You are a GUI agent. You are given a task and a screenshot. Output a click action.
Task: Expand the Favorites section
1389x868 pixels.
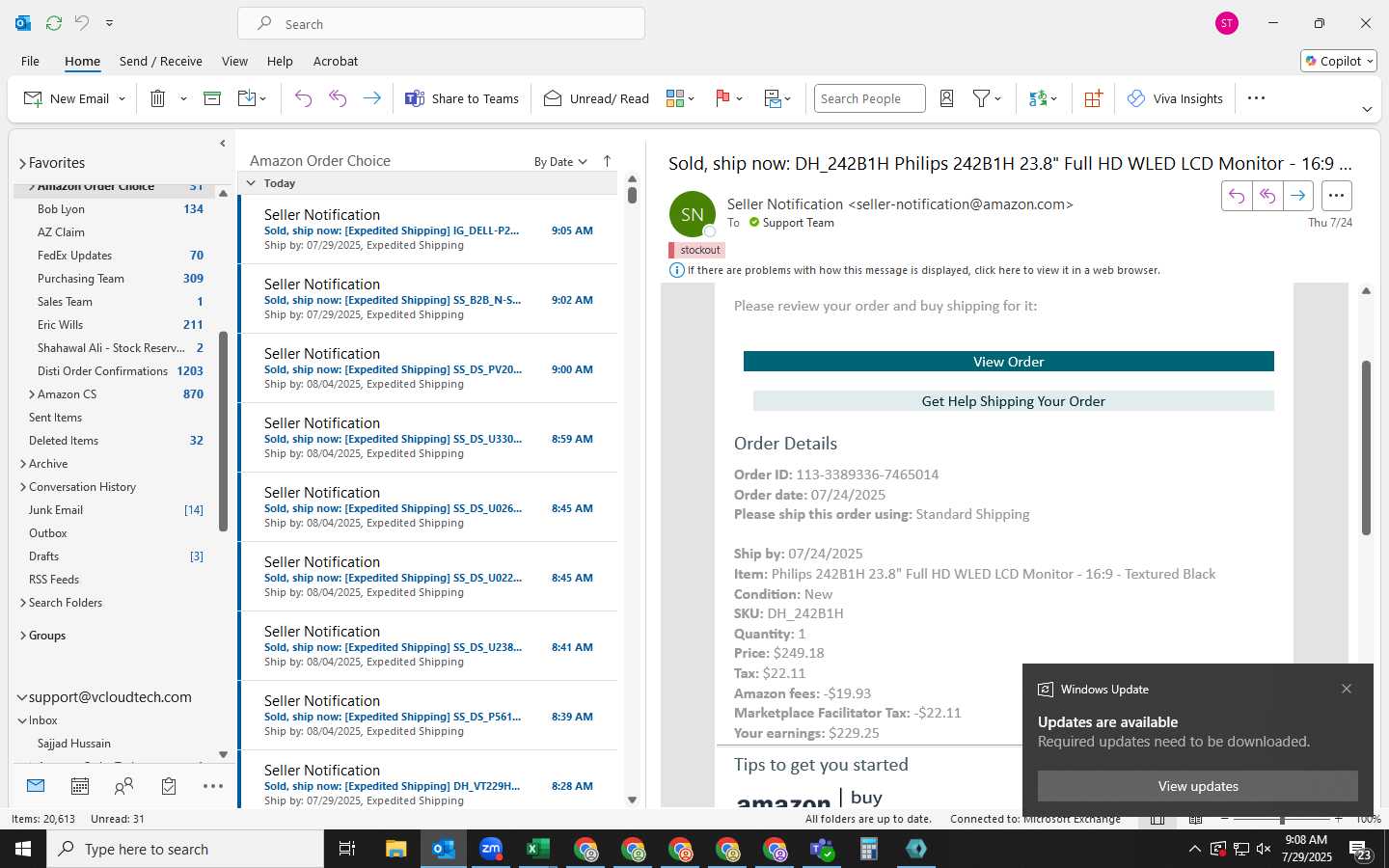[22, 164]
